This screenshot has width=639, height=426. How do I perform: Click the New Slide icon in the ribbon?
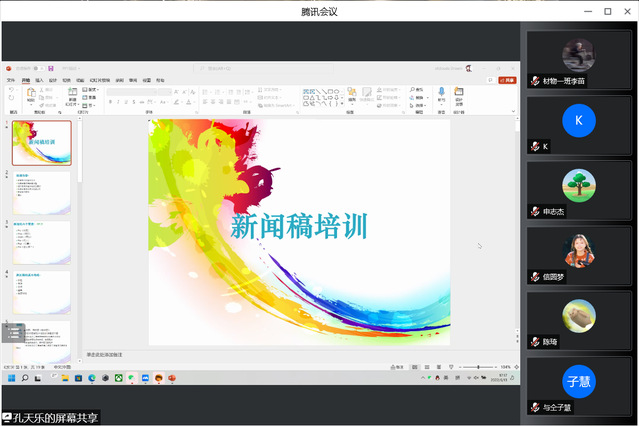[x=73, y=92]
